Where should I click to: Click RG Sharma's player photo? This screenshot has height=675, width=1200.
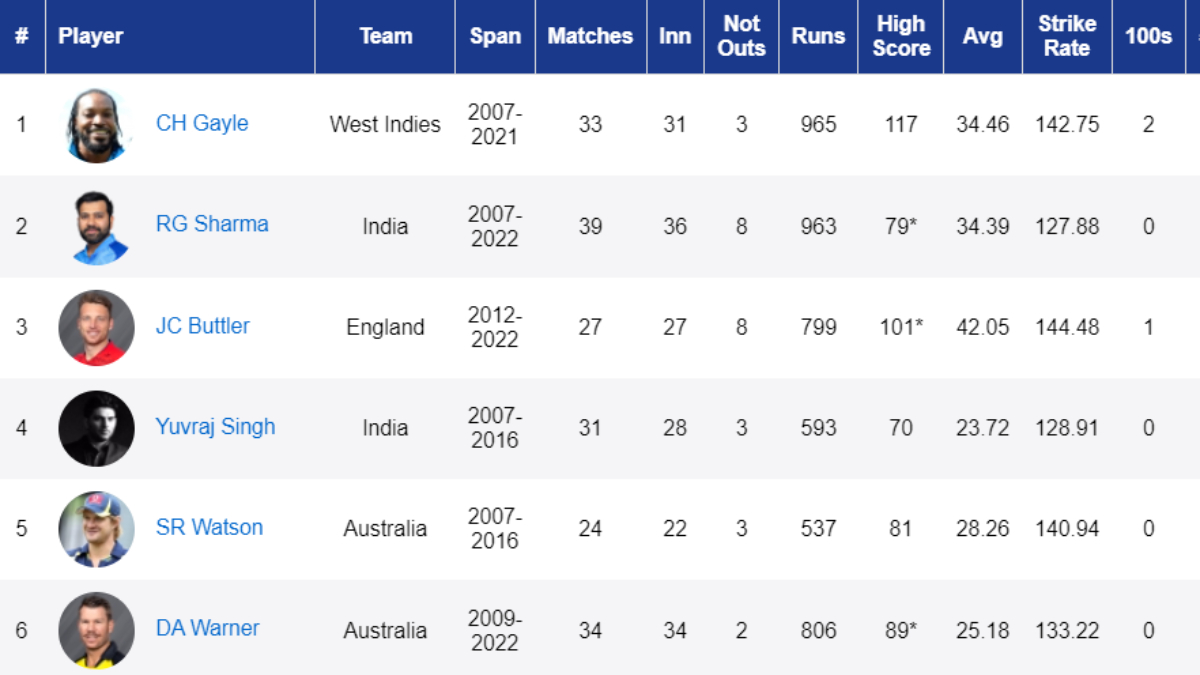tap(96, 226)
